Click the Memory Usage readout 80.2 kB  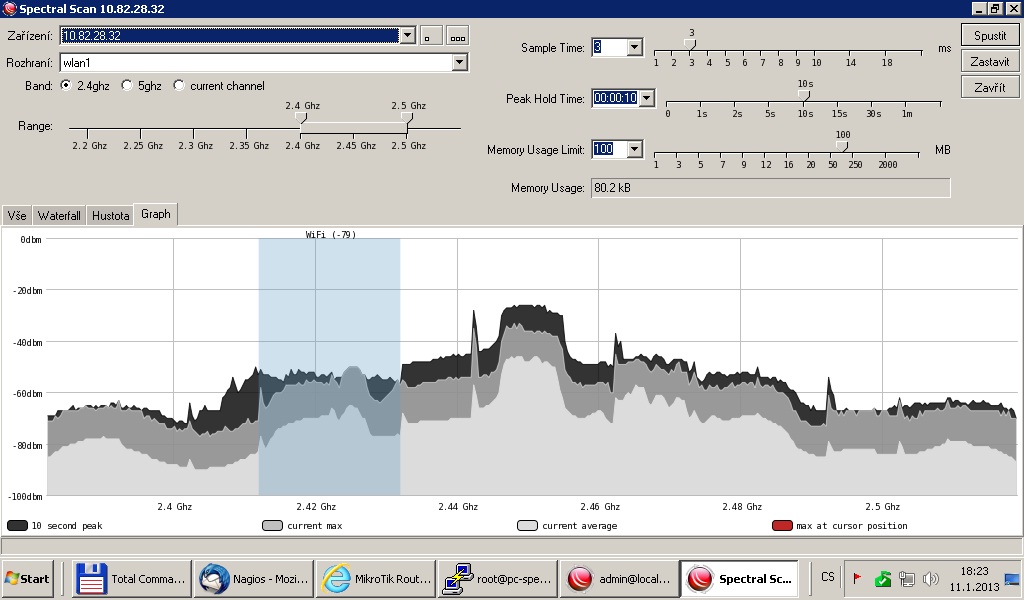(771, 188)
